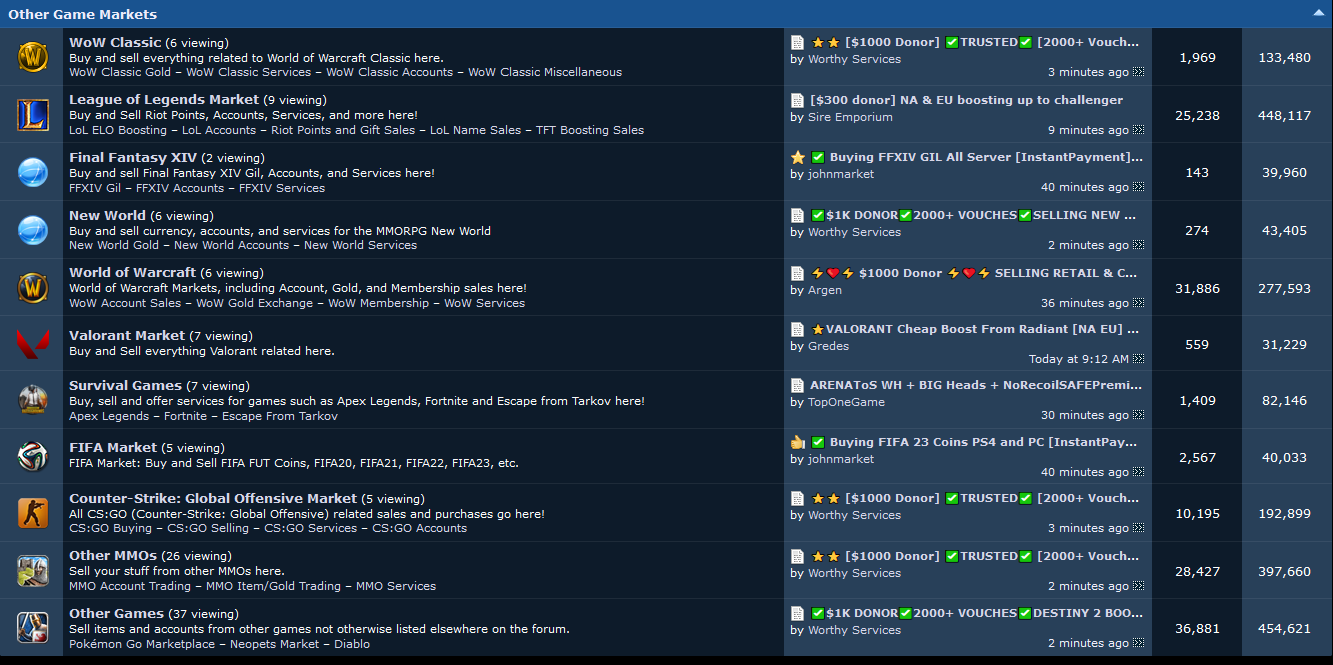Image resolution: width=1333 pixels, height=665 pixels.
Task: Click the Counter-Strike forum icon
Action: [x=33, y=513]
